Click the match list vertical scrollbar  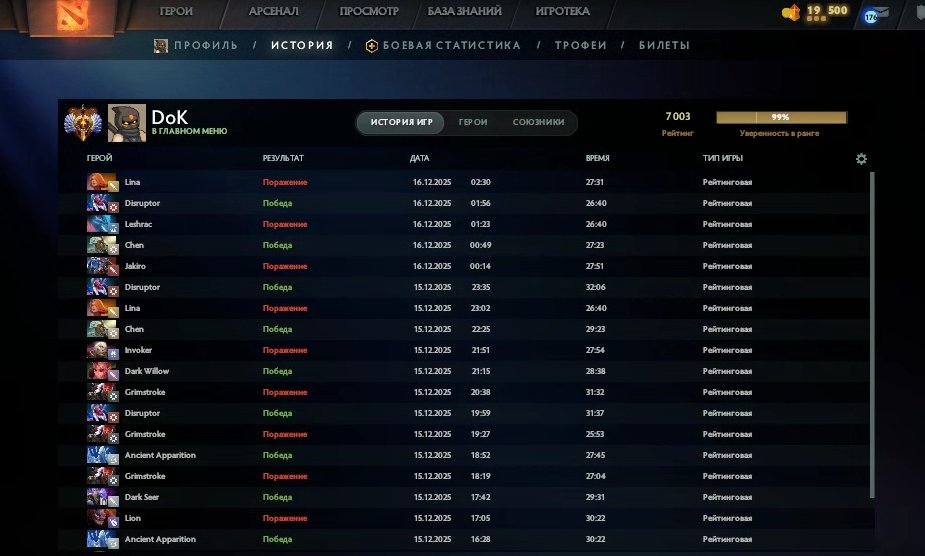click(x=872, y=335)
